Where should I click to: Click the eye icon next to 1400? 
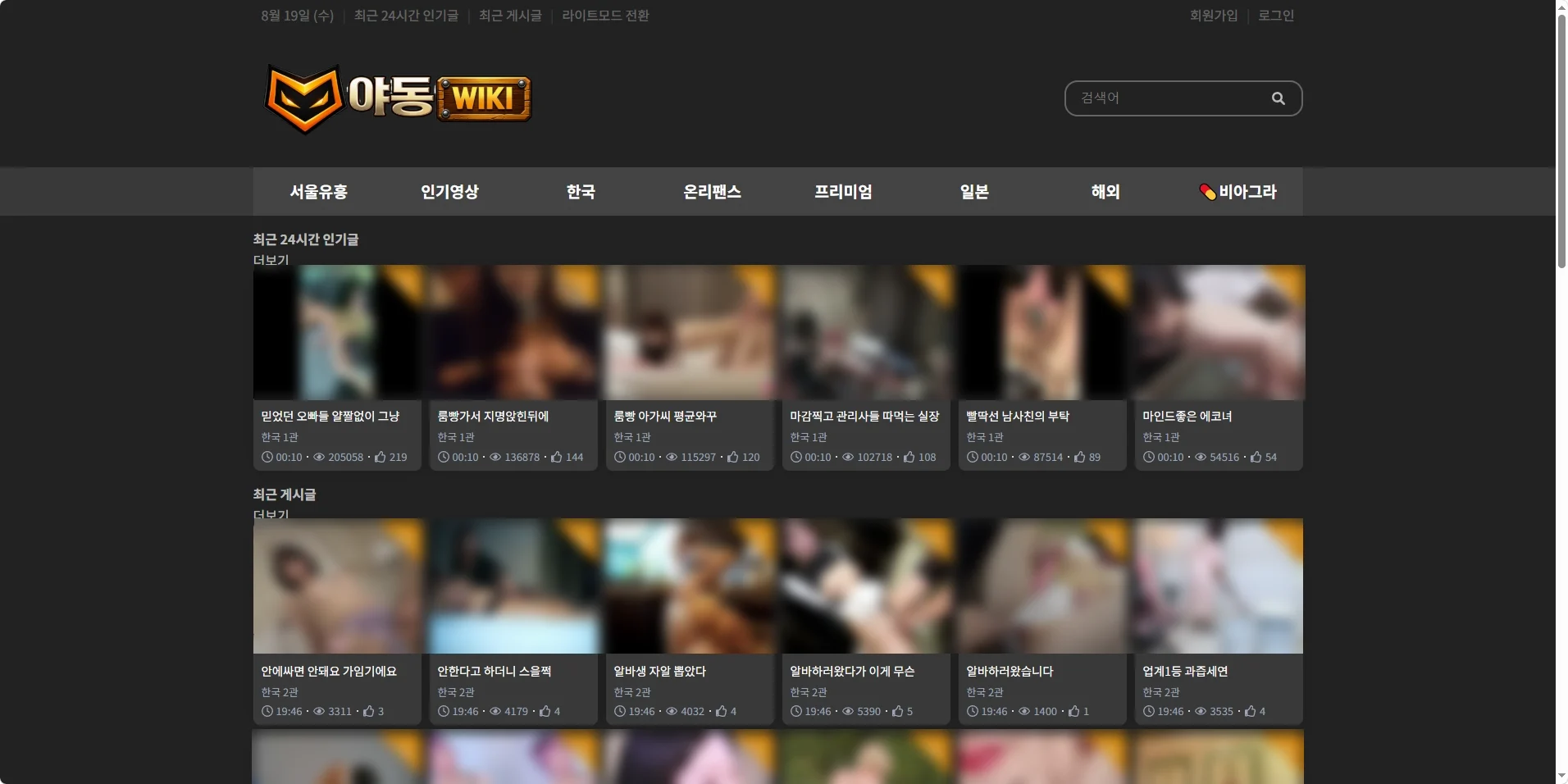coord(1024,711)
